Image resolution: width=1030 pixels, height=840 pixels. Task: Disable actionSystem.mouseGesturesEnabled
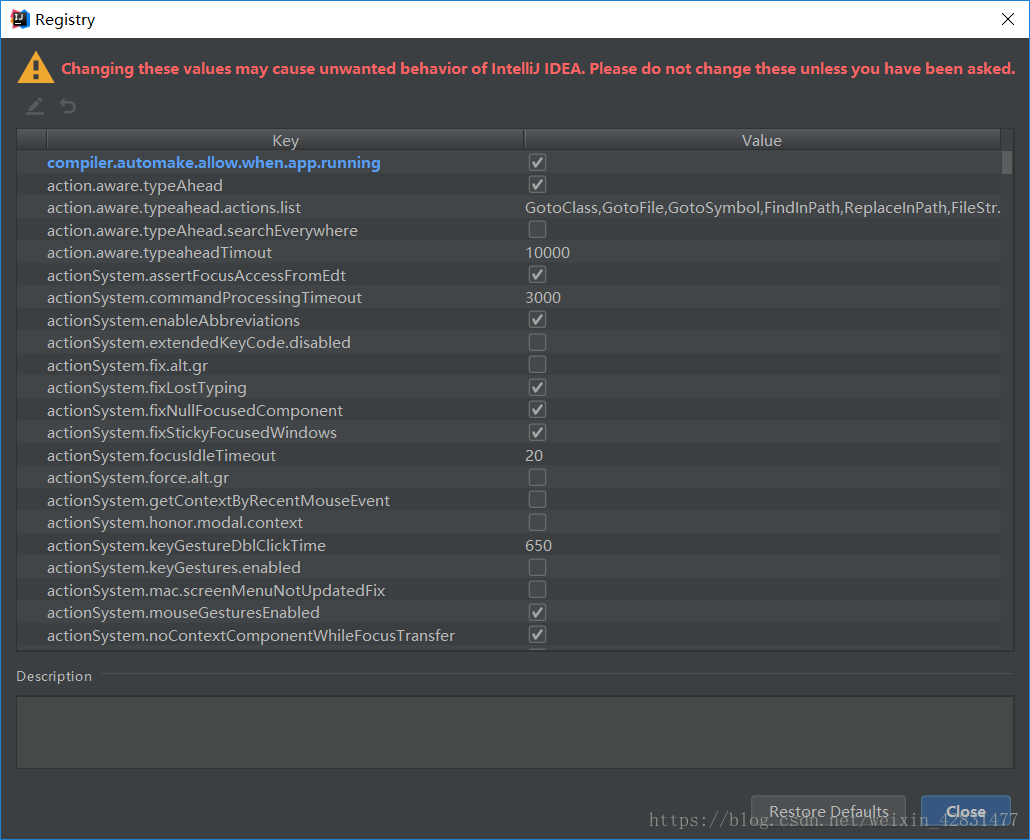(x=537, y=611)
